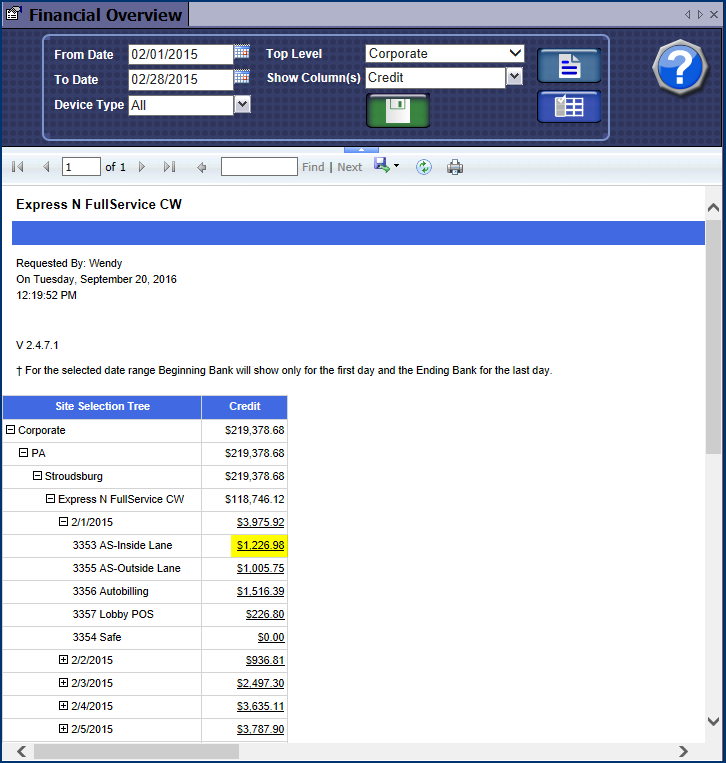
Task: Collapse the 2/1/2015 date node
Action: tap(63, 522)
